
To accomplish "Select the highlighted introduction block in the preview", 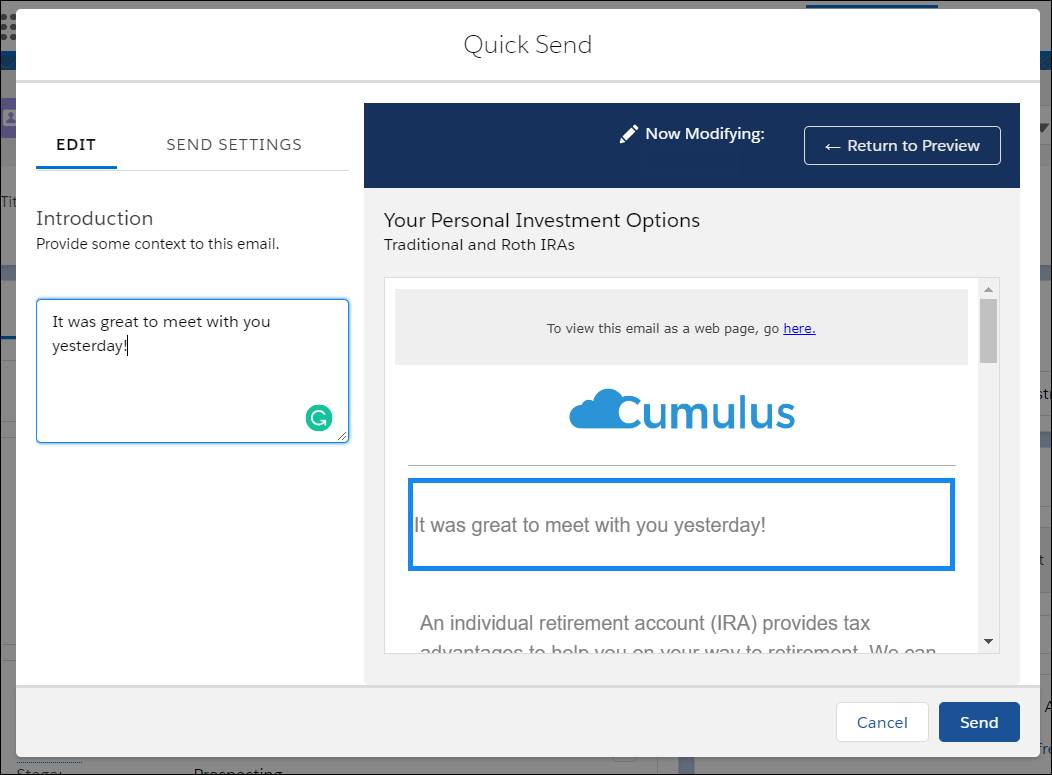I will pos(681,524).
